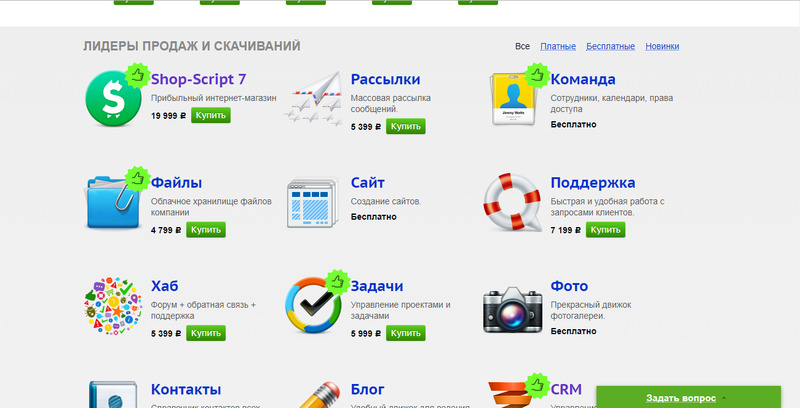This screenshot has height=408, width=800.
Task: Open the Сайт title link
Action: pos(367,183)
